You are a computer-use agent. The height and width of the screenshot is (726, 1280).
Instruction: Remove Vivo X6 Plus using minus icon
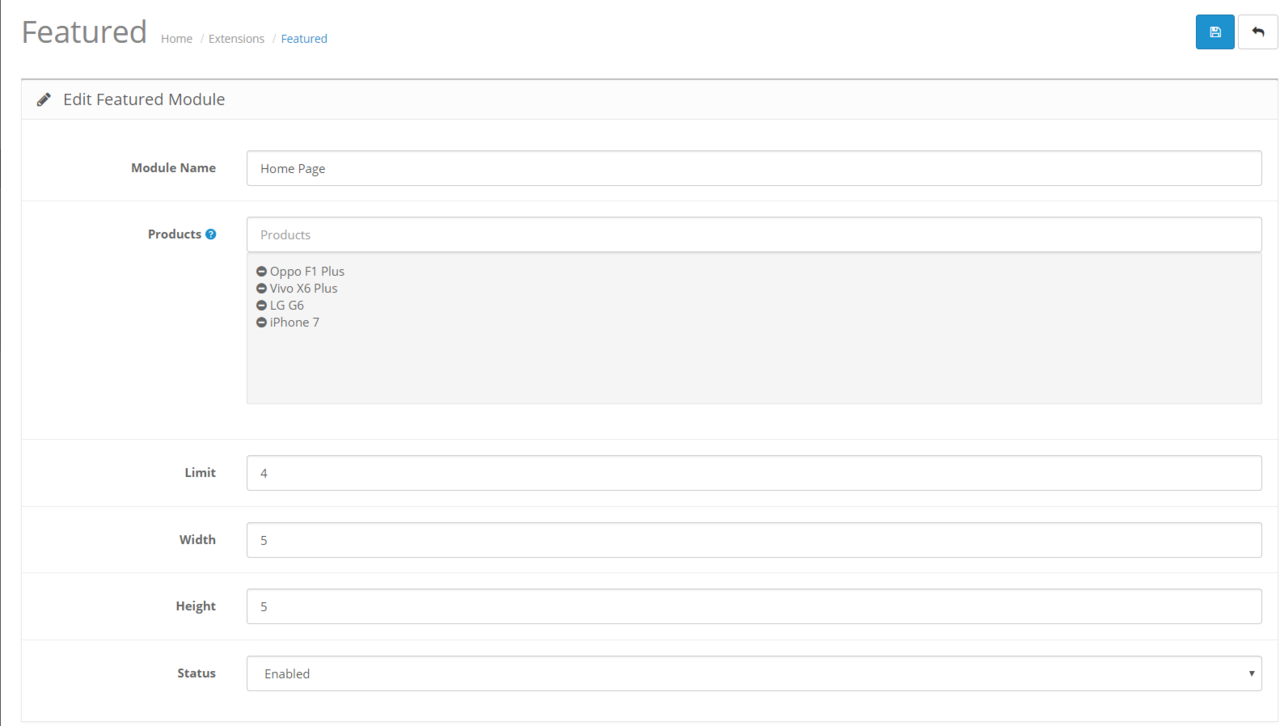[262, 289]
